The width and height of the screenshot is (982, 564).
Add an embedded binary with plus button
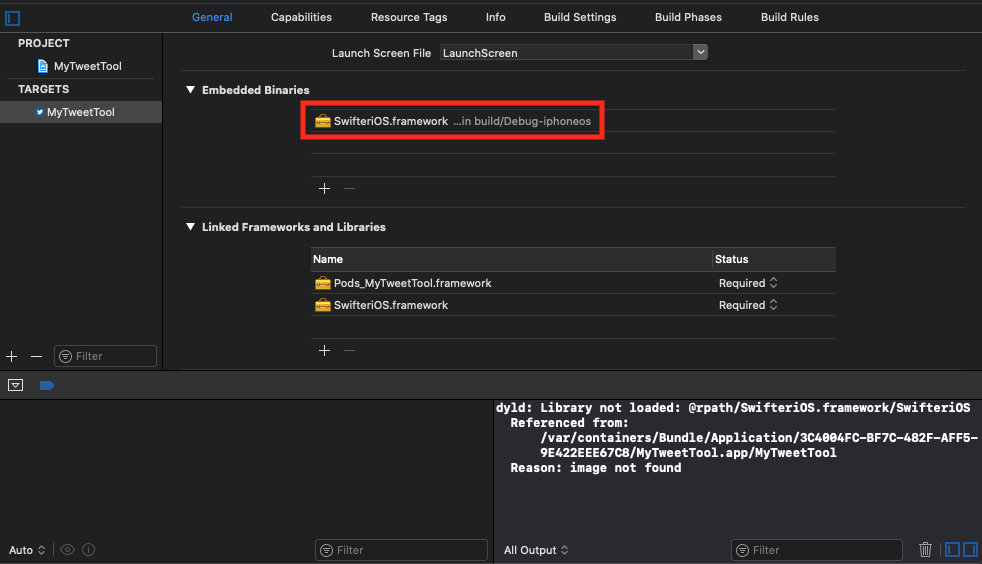point(324,188)
